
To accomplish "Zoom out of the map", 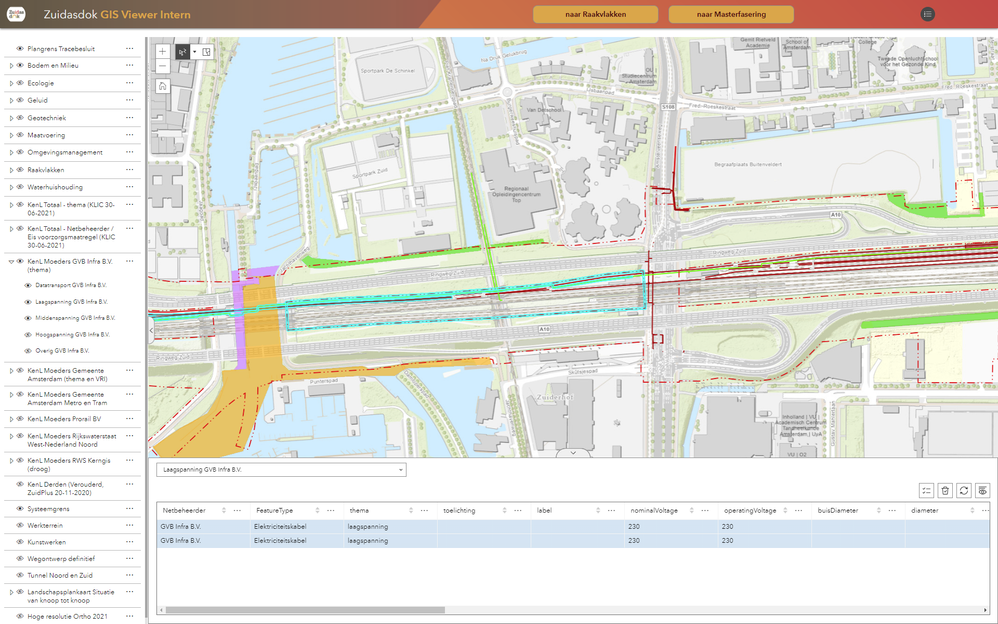I will [x=162, y=66].
